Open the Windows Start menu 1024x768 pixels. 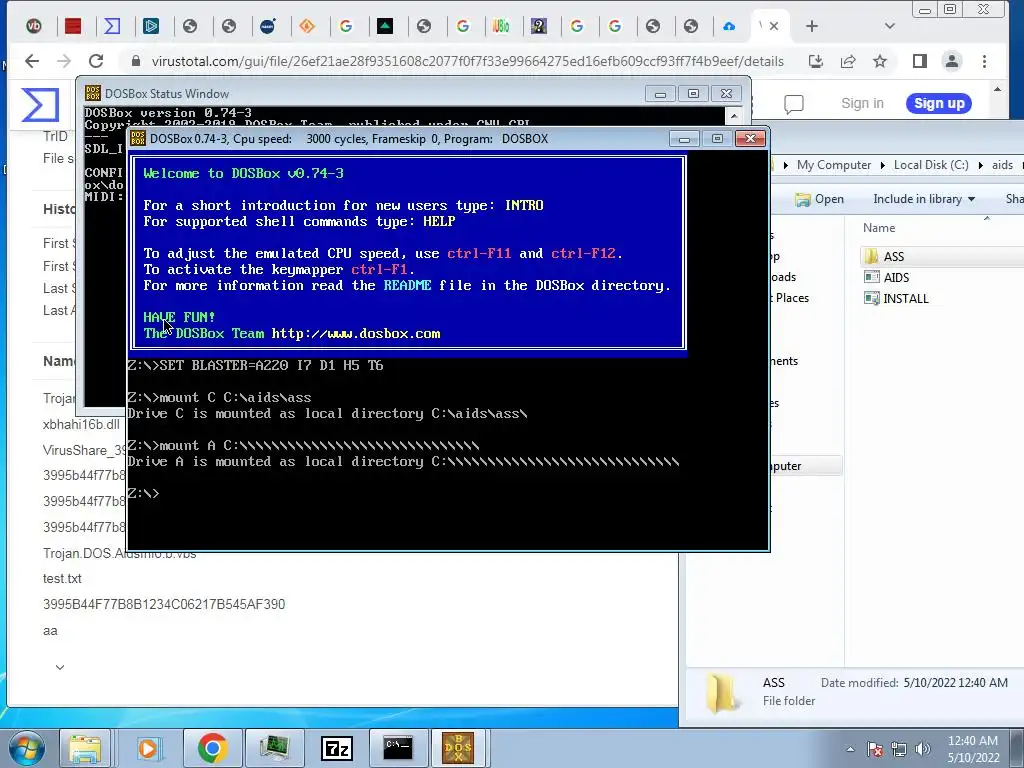point(25,748)
